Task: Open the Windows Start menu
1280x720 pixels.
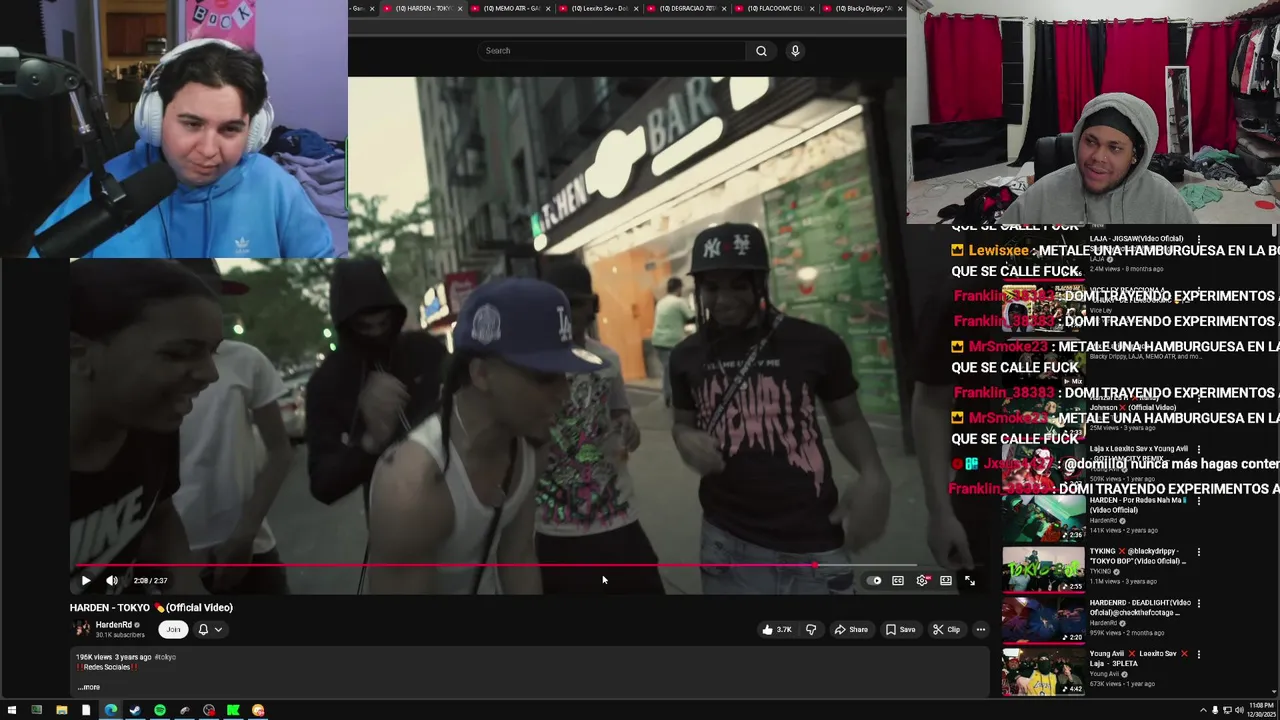Action: (11, 710)
